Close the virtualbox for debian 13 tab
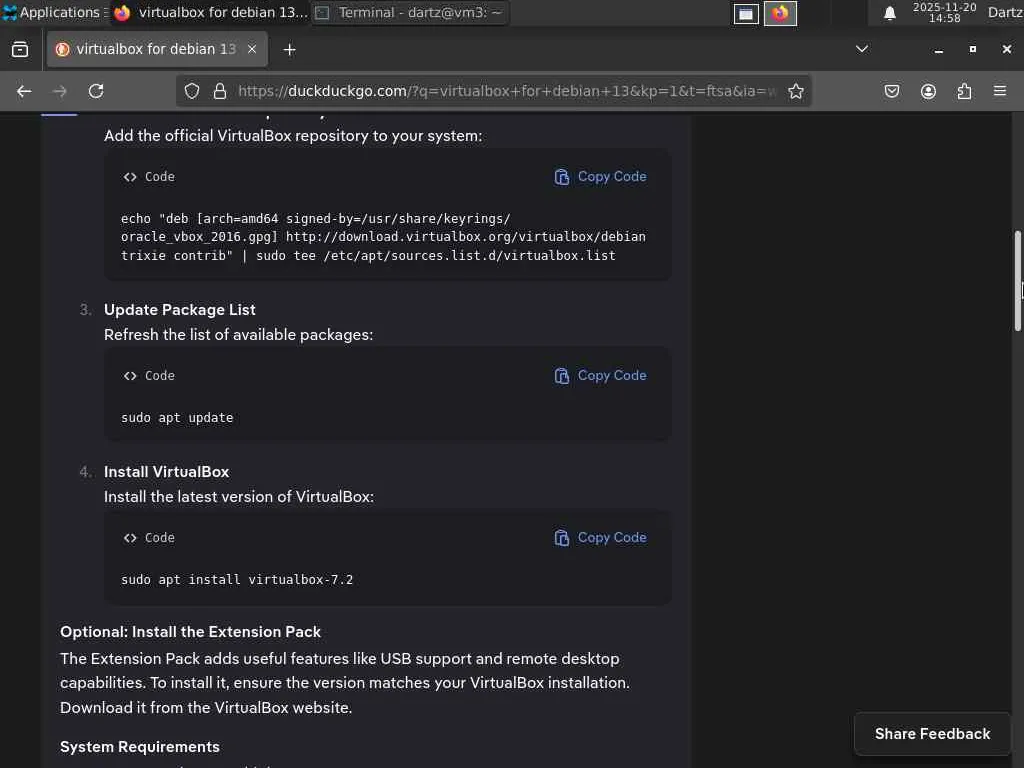This screenshot has width=1024, height=768. (252, 49)
